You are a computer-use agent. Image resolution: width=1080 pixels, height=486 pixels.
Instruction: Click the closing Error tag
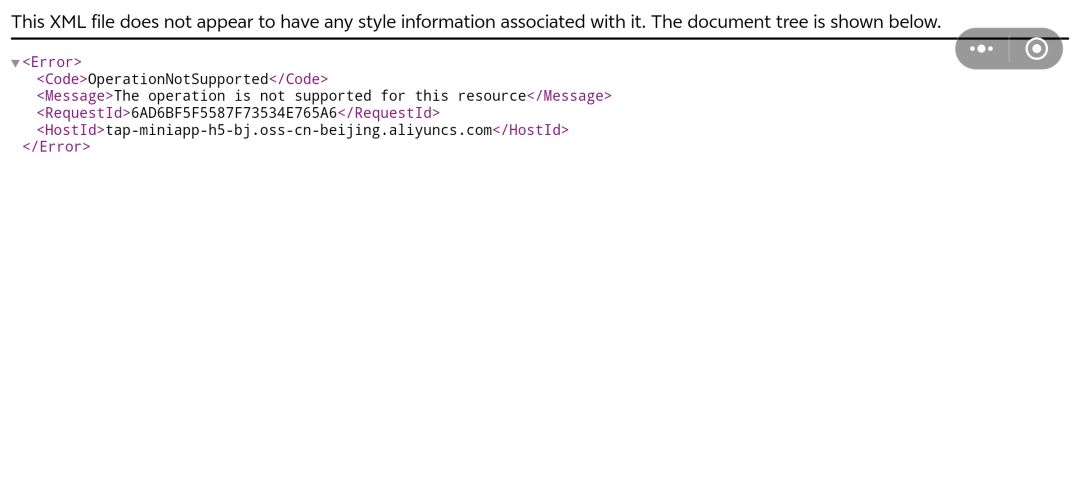click(56, 147)
